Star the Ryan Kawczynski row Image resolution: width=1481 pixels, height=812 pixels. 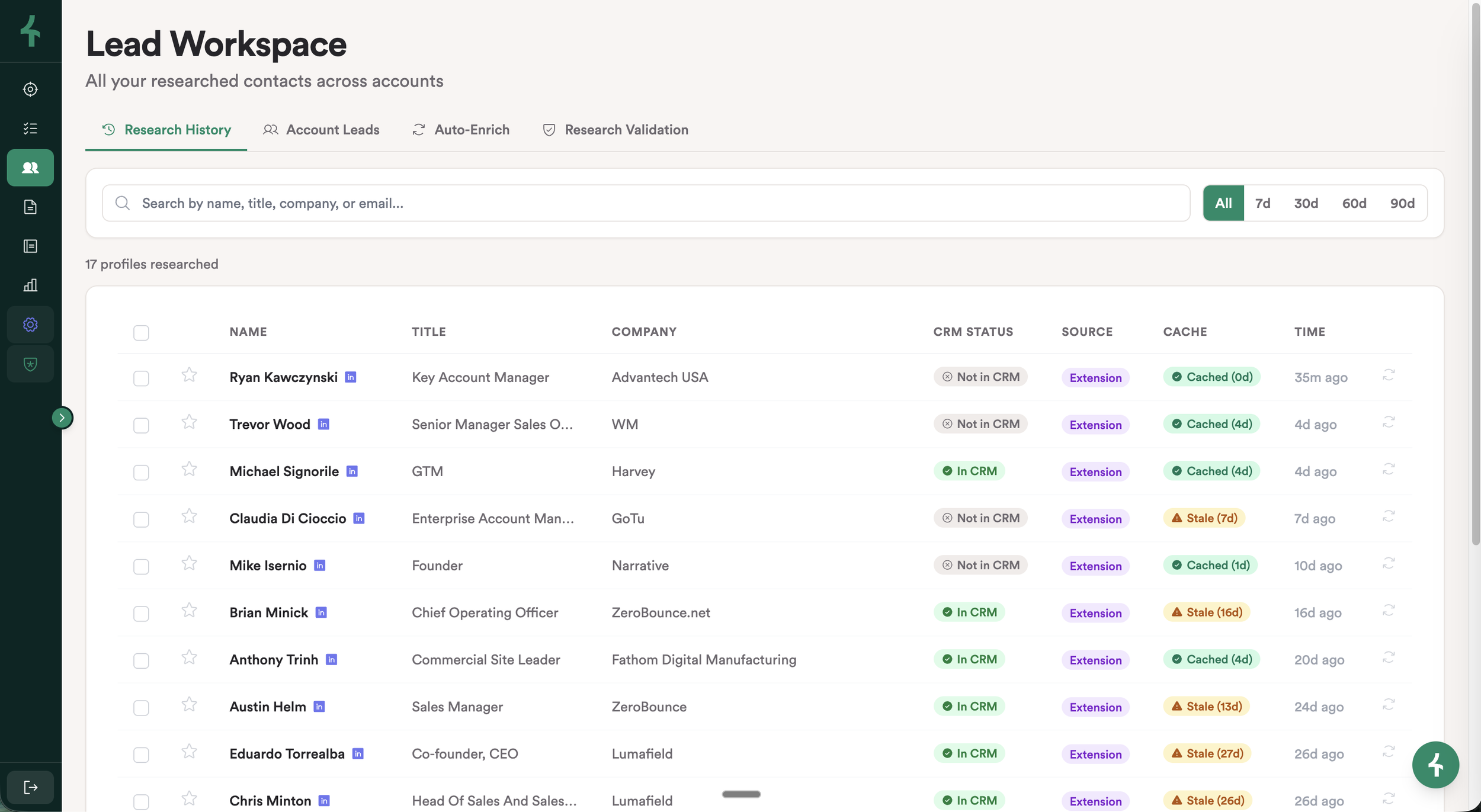[189, 375]
